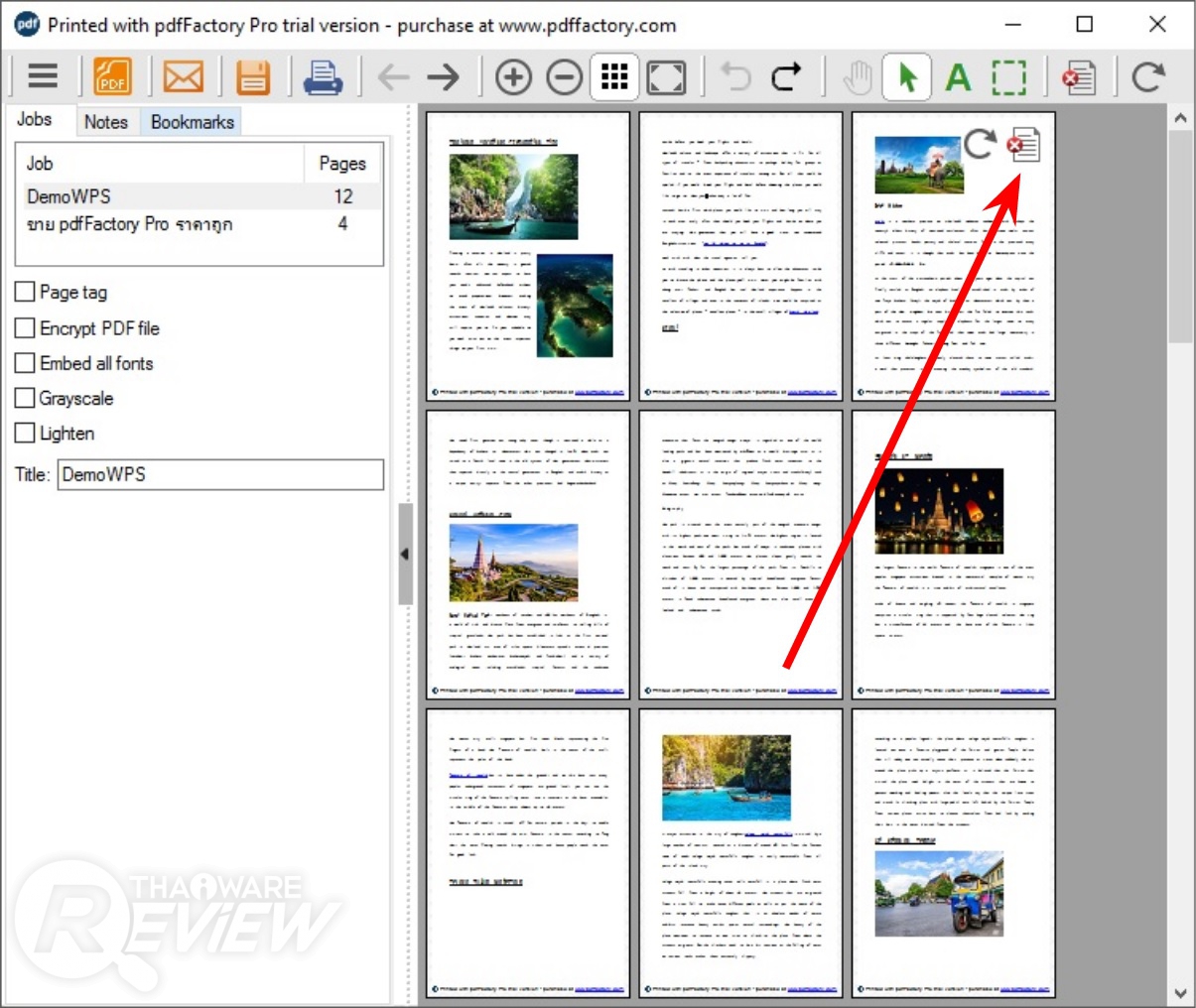Screen dimensions: 1196x1008
Task: Toggle the thumbnail grid view icon
Action: pyautogui.click(x=614, y=76)
